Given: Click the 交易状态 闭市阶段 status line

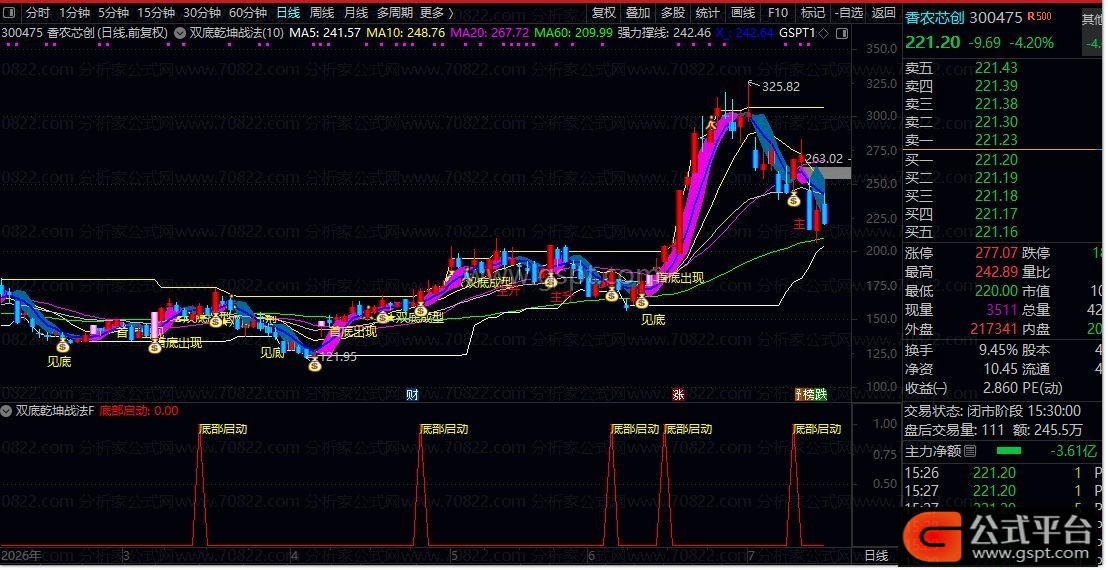Looking at the screenshot, I should click(992, 410).
